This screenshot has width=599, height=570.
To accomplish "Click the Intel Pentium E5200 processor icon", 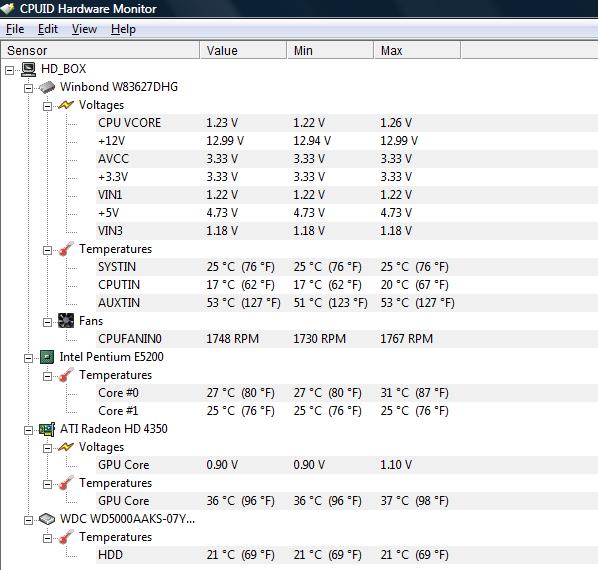I will 47,357.
